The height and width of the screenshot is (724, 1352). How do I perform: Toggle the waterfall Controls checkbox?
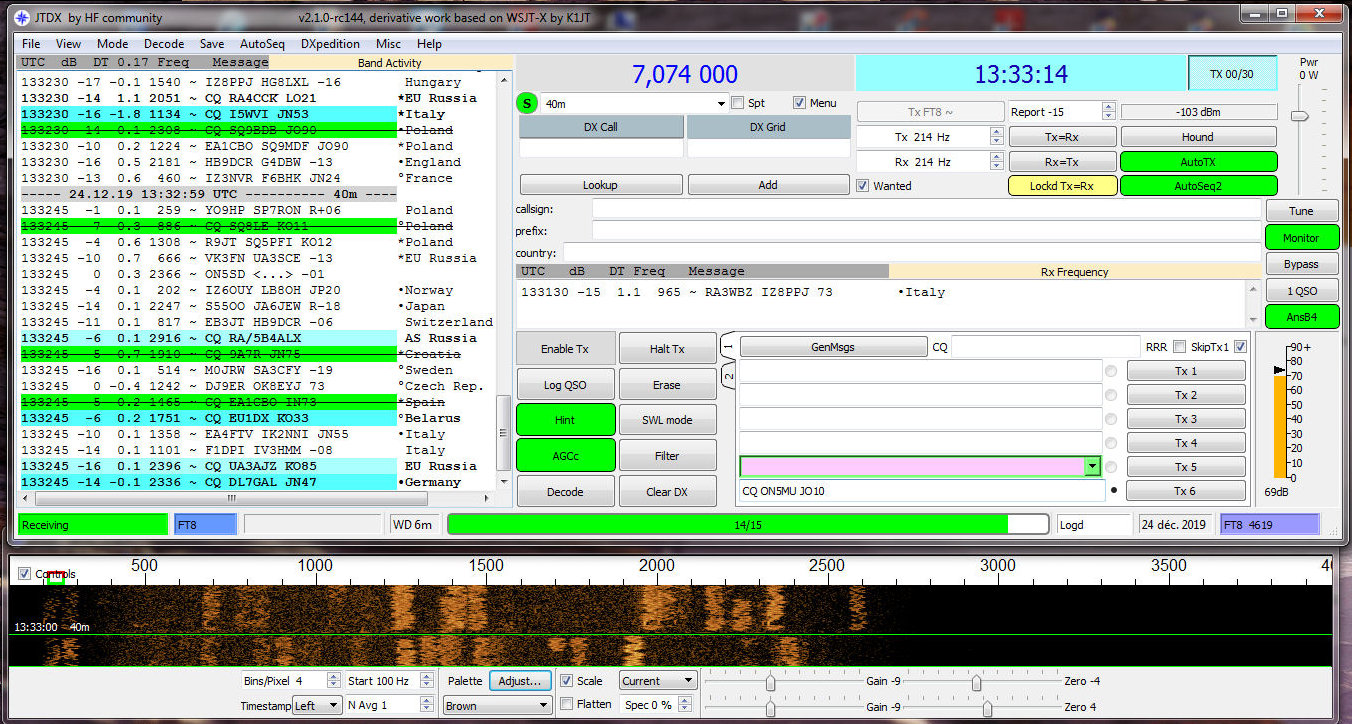25,574
